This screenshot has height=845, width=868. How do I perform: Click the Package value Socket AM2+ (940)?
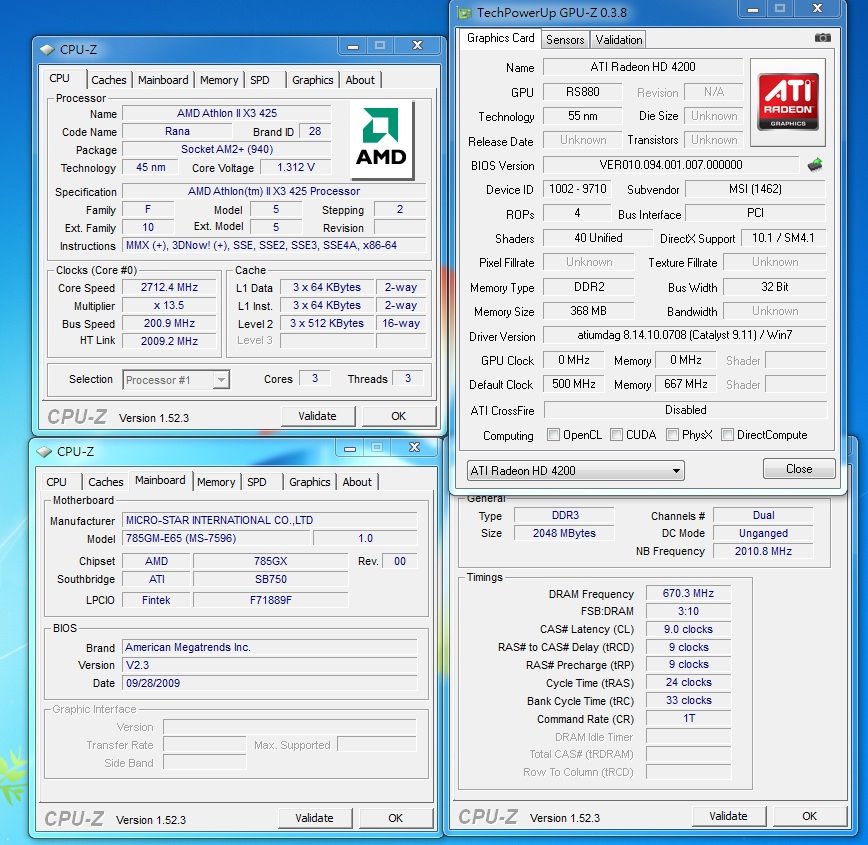(x=226, y=150)
